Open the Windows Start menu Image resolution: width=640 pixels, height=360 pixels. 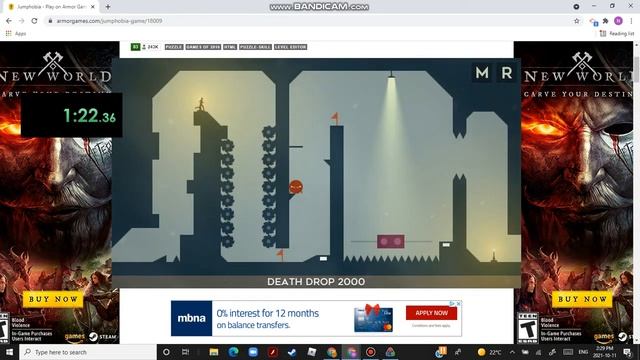(x=9, y=352)
